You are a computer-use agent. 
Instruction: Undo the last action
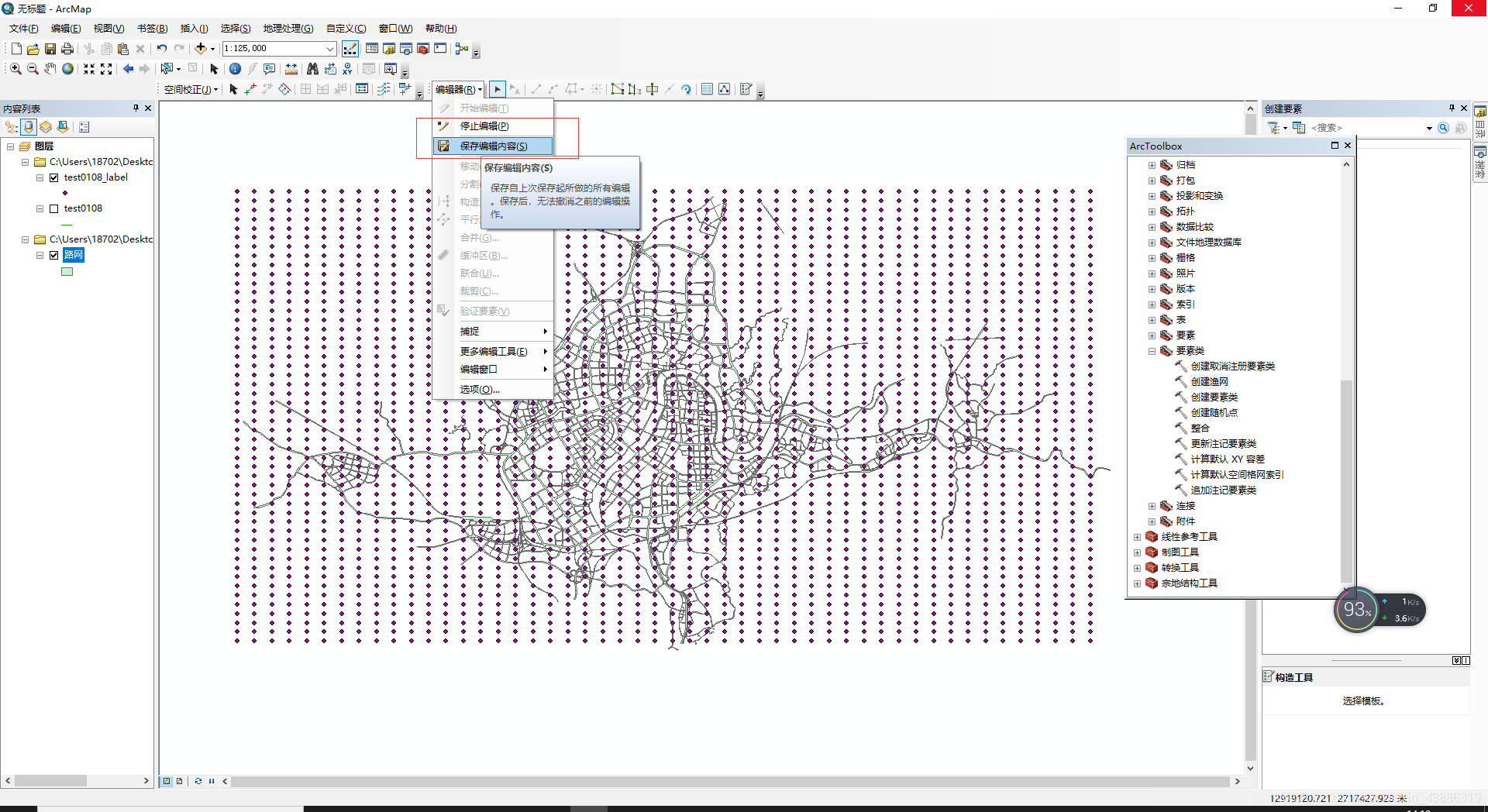point(161,49)
